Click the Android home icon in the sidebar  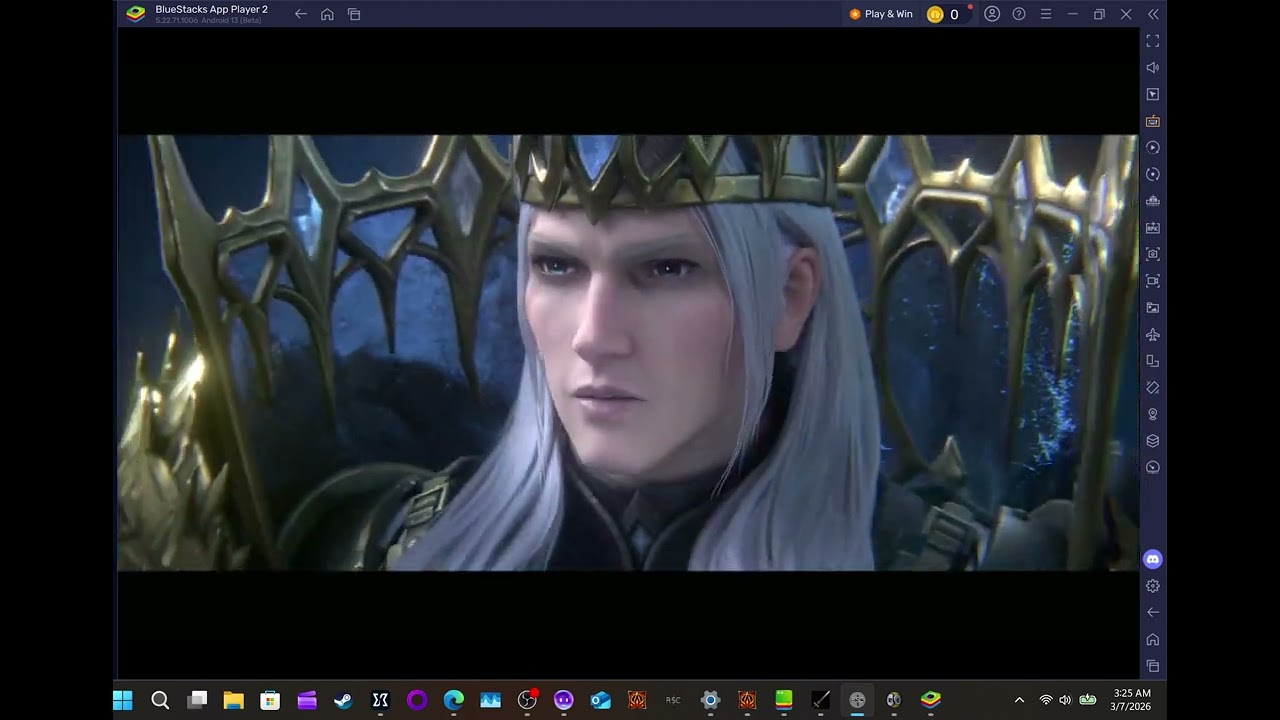[x=1153, y=639]
